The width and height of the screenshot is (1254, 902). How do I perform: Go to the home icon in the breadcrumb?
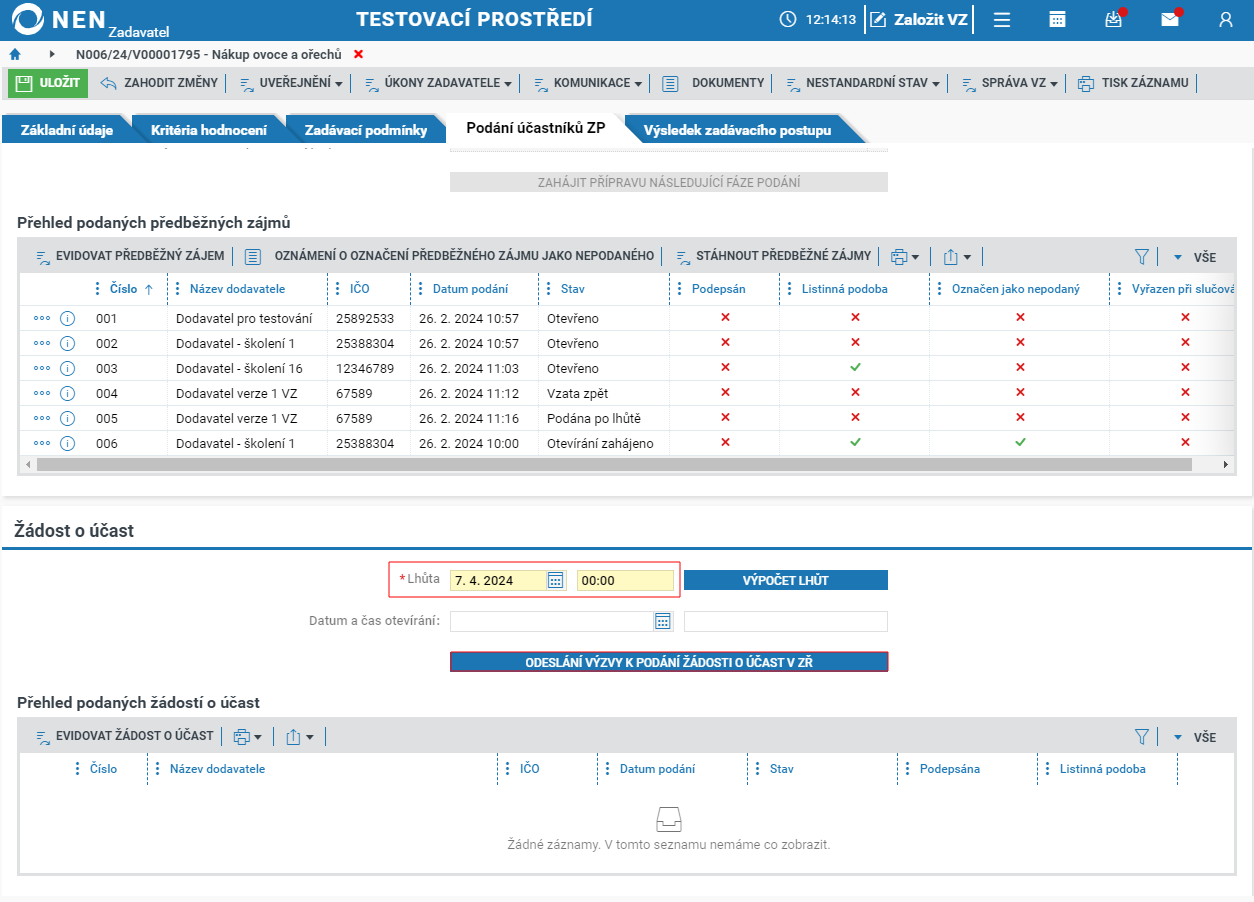(15, 54)
